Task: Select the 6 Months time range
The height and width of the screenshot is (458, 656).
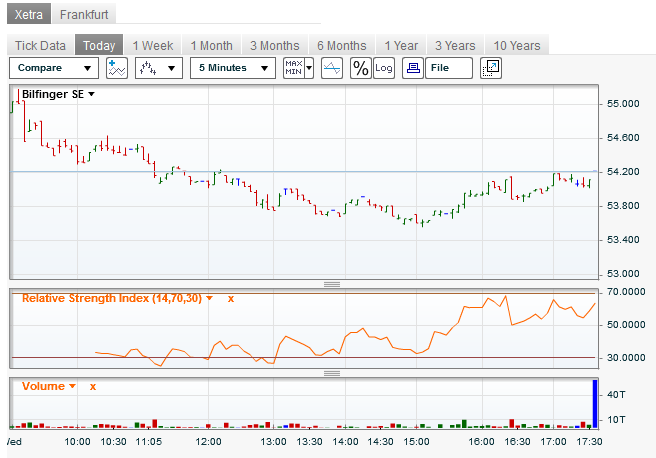Action: pyautogui.click(x=342, y=45)
